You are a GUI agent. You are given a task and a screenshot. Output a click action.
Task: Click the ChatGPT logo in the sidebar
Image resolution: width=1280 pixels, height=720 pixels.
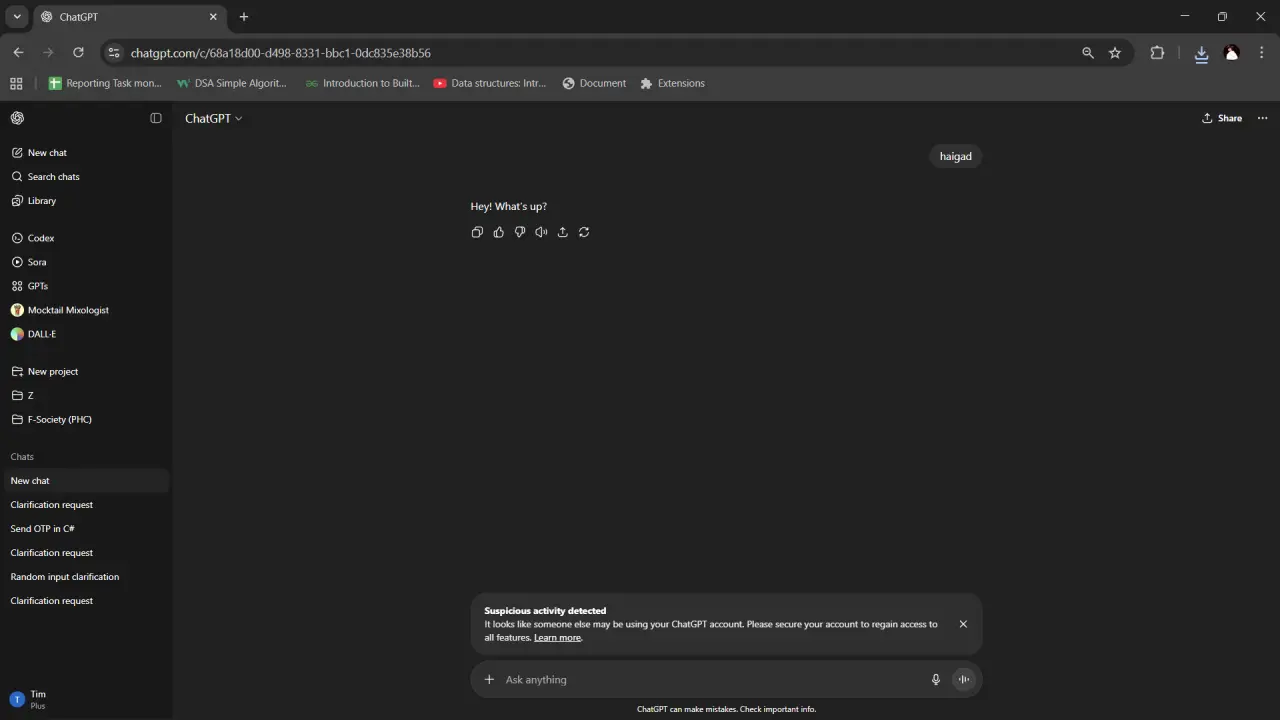[17, 118]
